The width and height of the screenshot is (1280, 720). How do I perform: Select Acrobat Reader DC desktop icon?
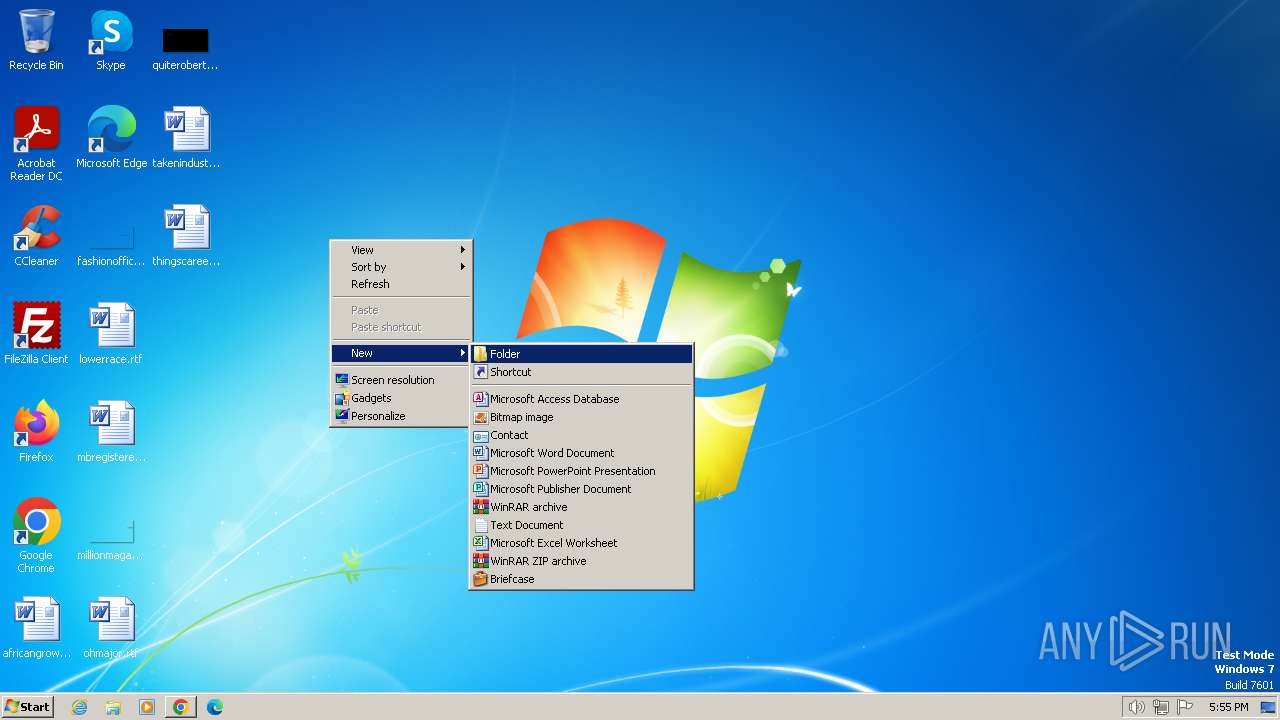coord(36,143)
